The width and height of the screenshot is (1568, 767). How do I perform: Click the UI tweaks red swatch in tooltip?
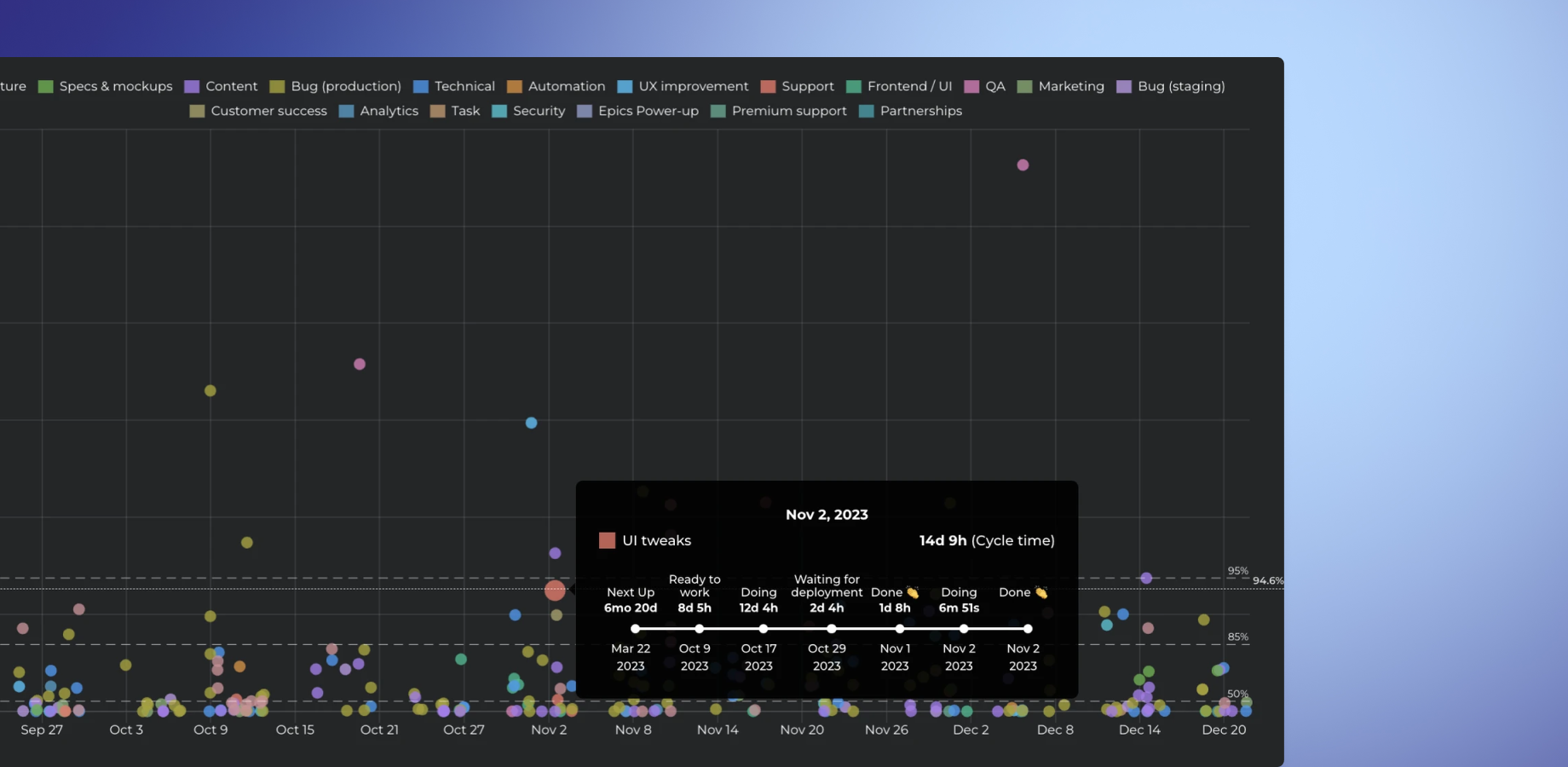608,540
